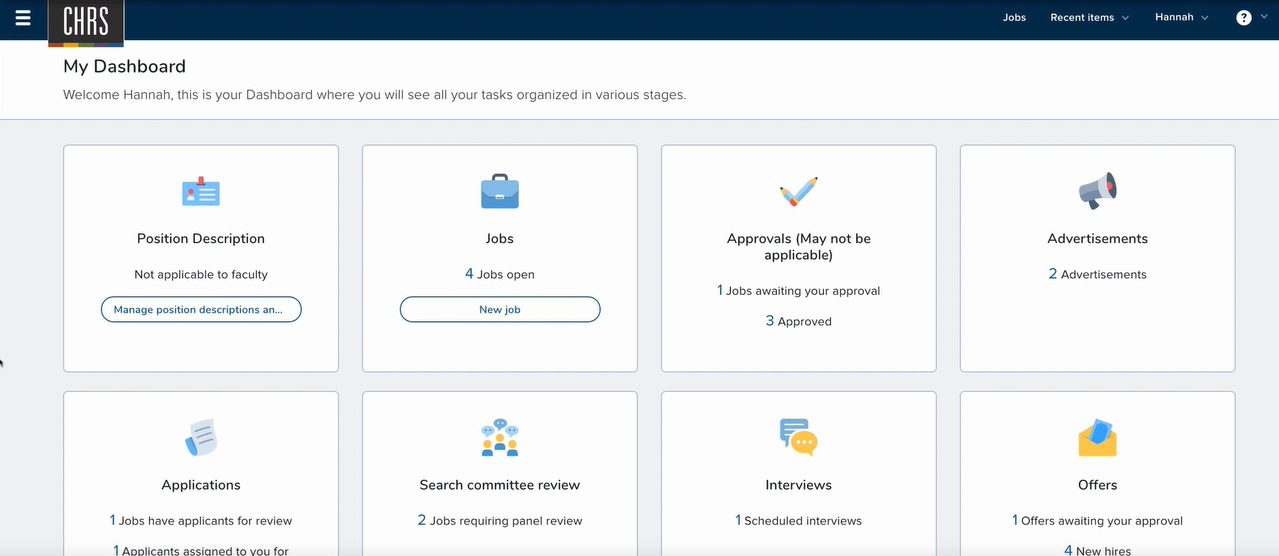Click the My Dashboard heading
This screenshot has width=1279, height=556.
click(124, 67)
